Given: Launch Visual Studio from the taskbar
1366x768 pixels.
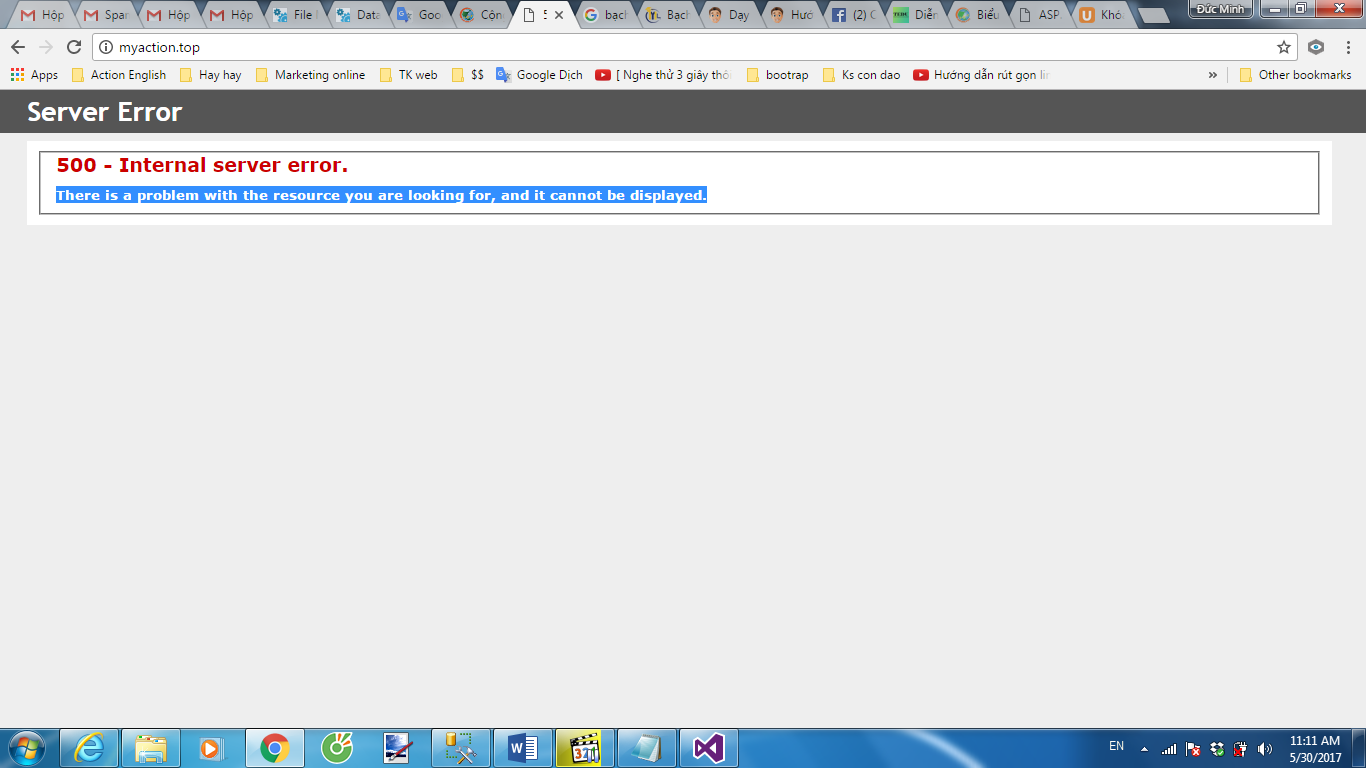Looking at the screenshot, I should pos(708,748).
